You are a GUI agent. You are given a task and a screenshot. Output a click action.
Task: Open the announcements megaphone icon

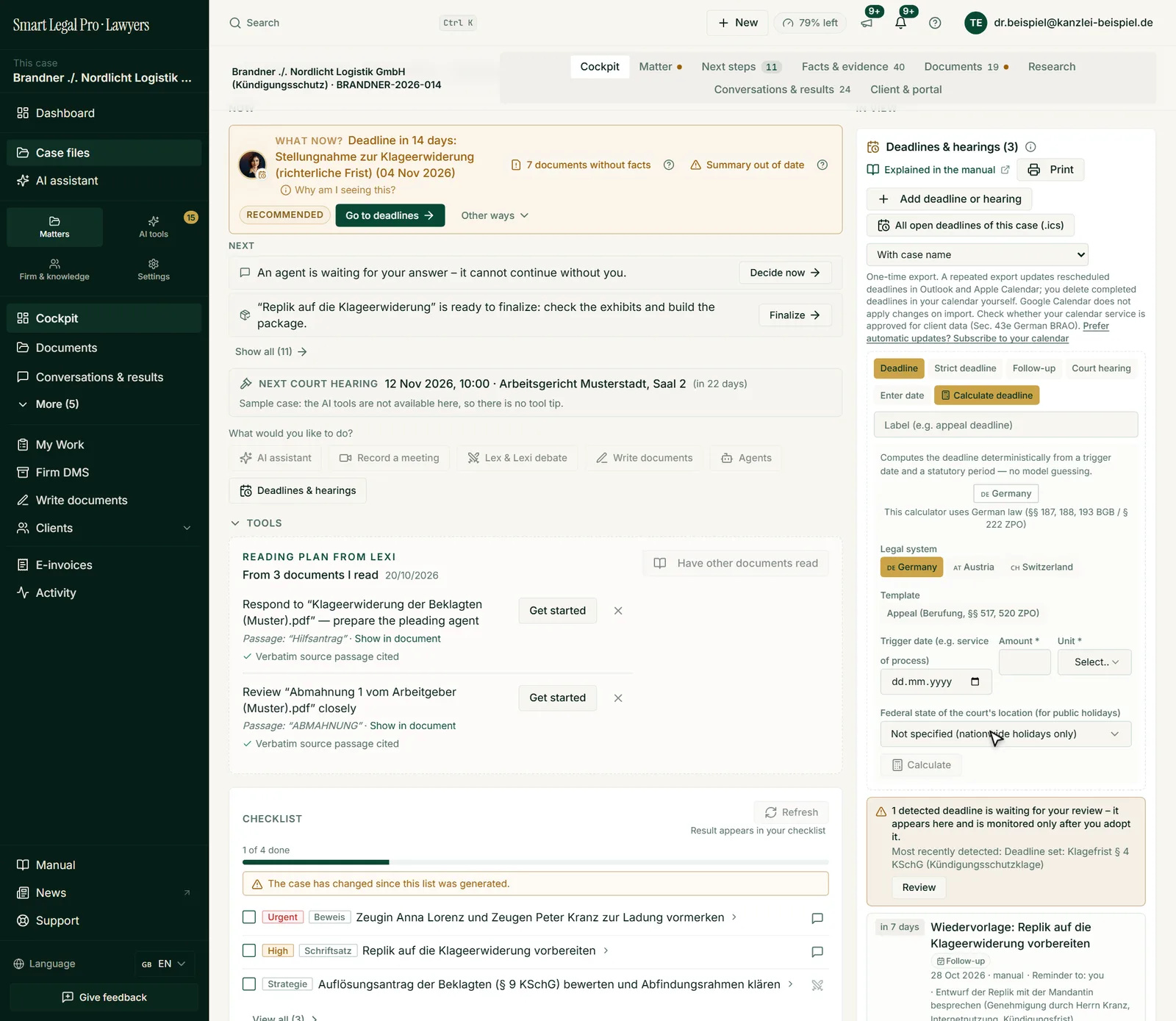[867, 23]
